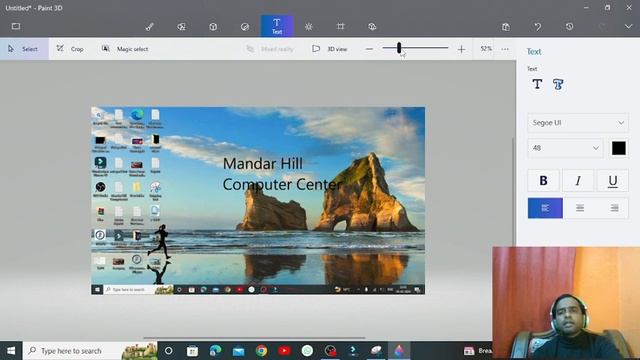The image size is (640, 360).
Task: Click the zoom out minus button
Action: pos(369,49)
